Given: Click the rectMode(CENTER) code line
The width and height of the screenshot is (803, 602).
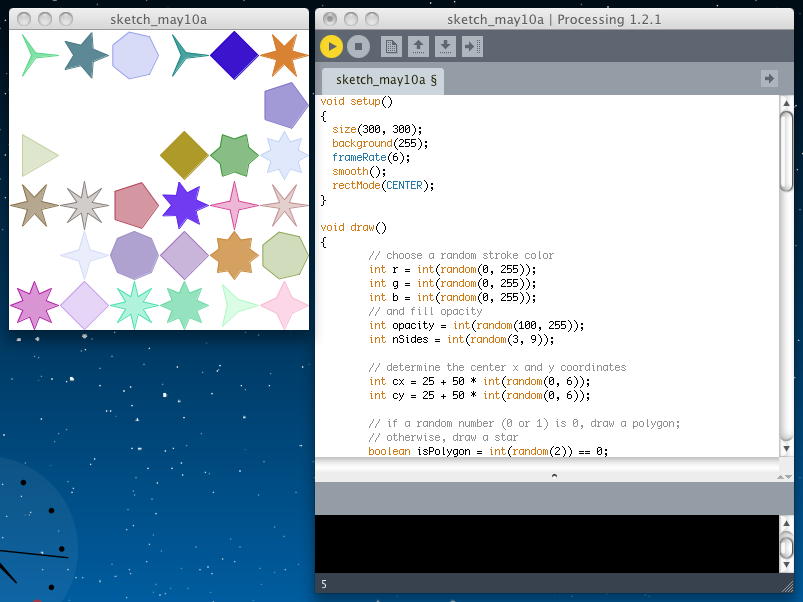Looking at the screenshot, I should 383,185.
